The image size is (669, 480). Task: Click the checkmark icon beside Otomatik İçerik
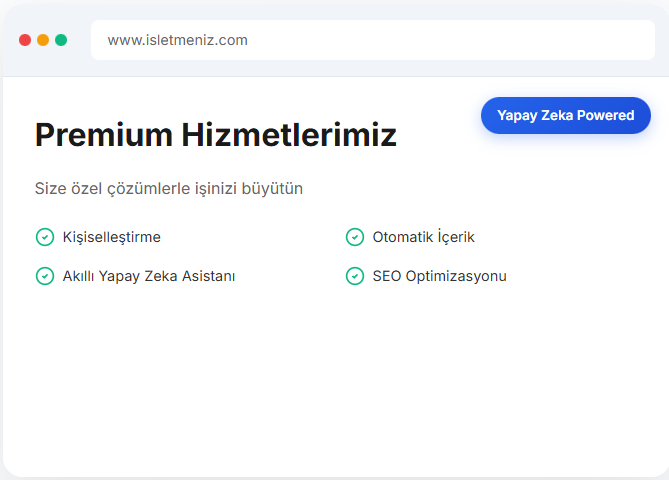point(354,237)
